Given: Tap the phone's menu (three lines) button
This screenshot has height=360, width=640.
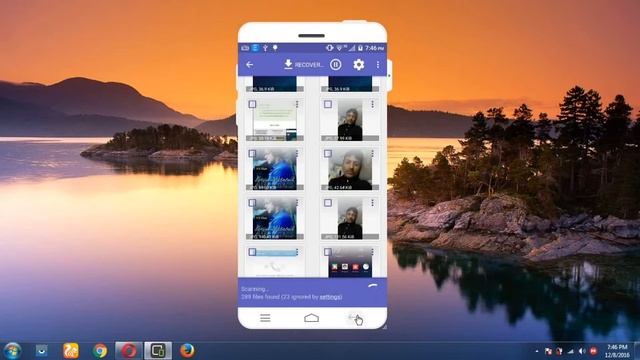Looking at the screenshot, I should pos(265,318).
